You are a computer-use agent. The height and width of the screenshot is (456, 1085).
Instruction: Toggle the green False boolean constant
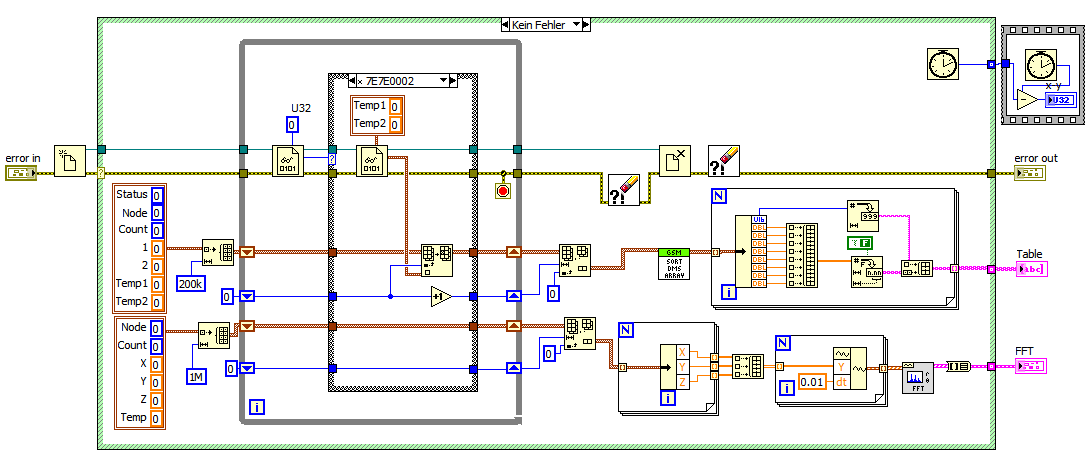coord(860,243)
